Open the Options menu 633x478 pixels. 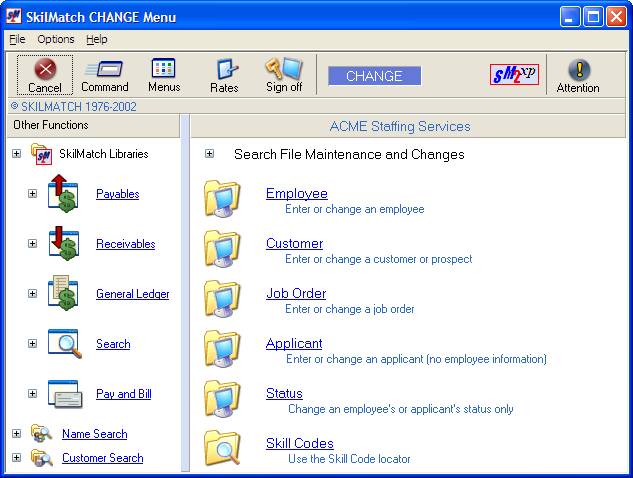(56, 39)
